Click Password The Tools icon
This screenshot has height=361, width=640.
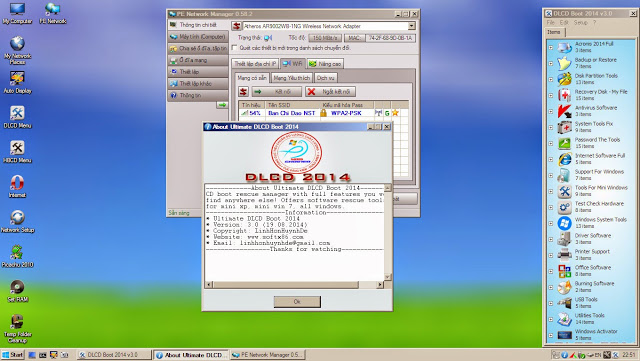pyautogui.click(x=564, y=143)
